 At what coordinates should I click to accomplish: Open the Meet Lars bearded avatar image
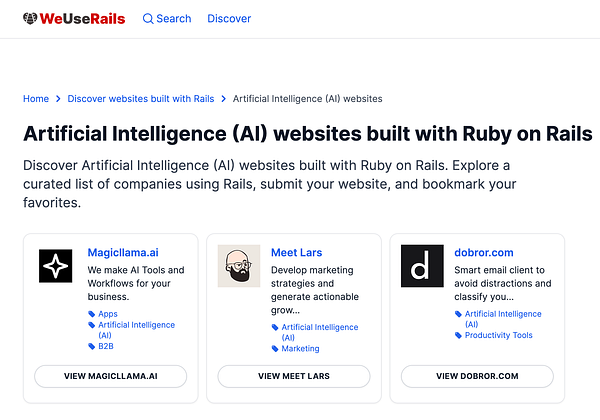coord(239,266)
